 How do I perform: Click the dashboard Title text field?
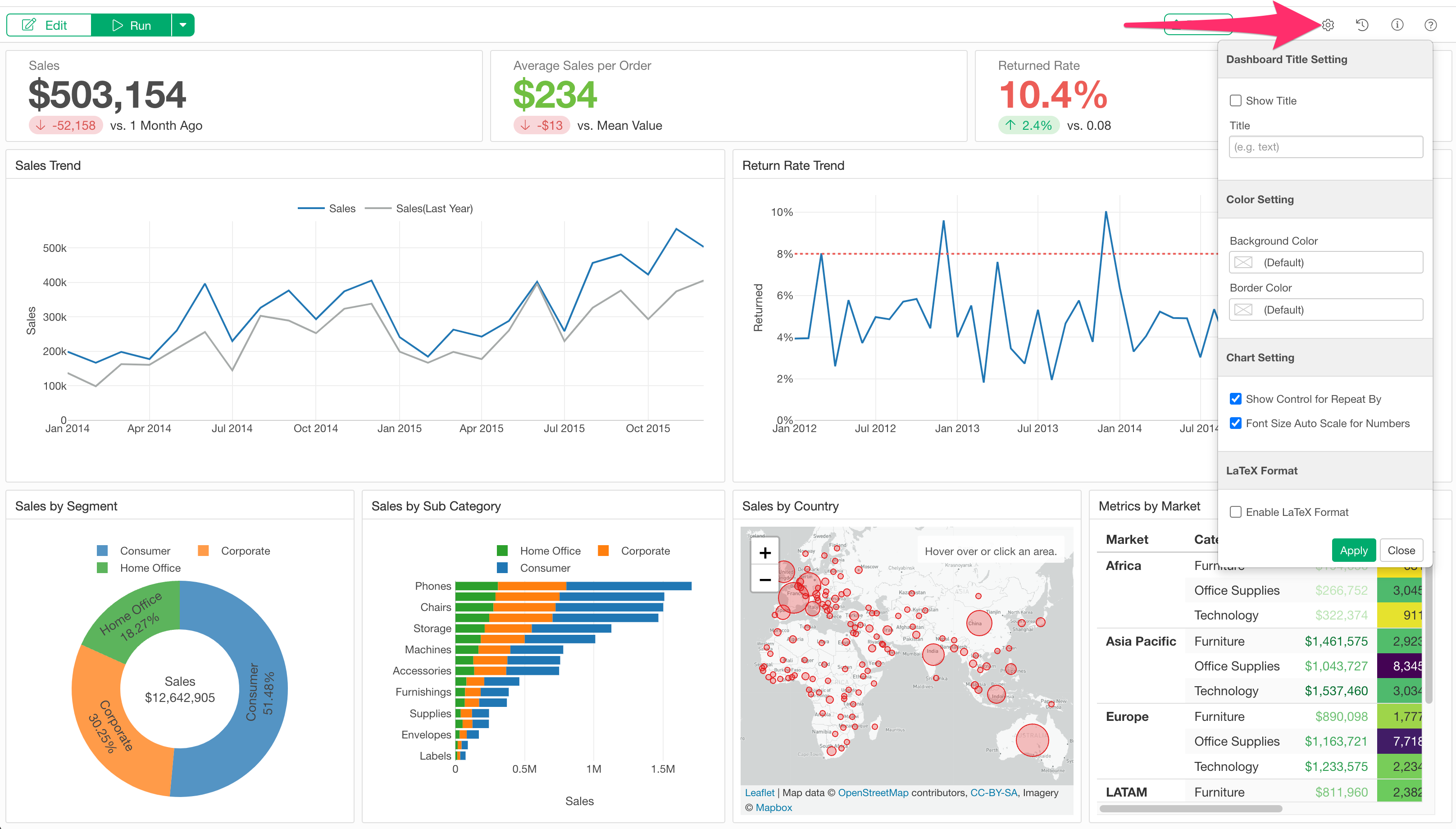tap(1325, 147)
